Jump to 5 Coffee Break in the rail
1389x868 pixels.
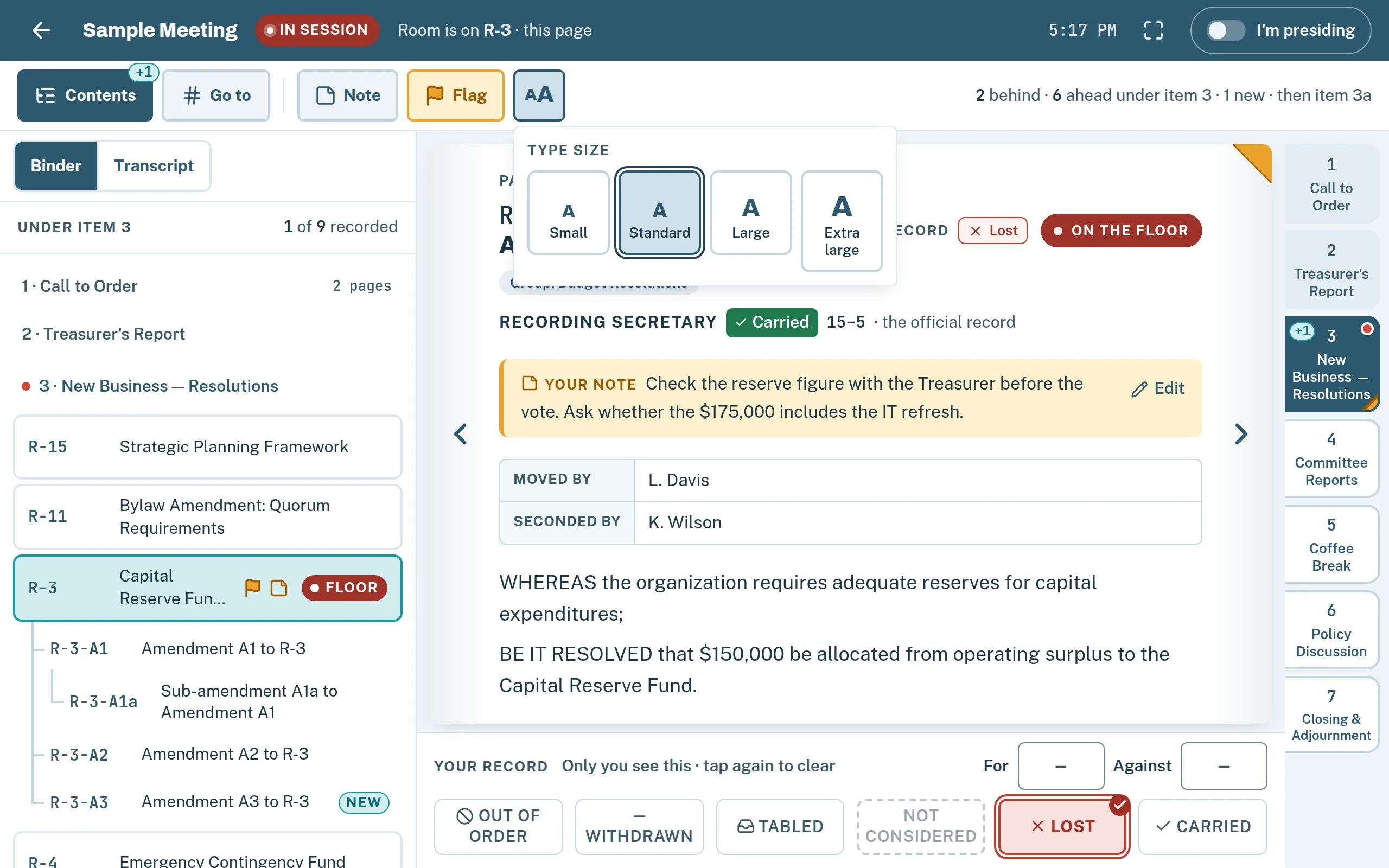(x=1331, y=544)
